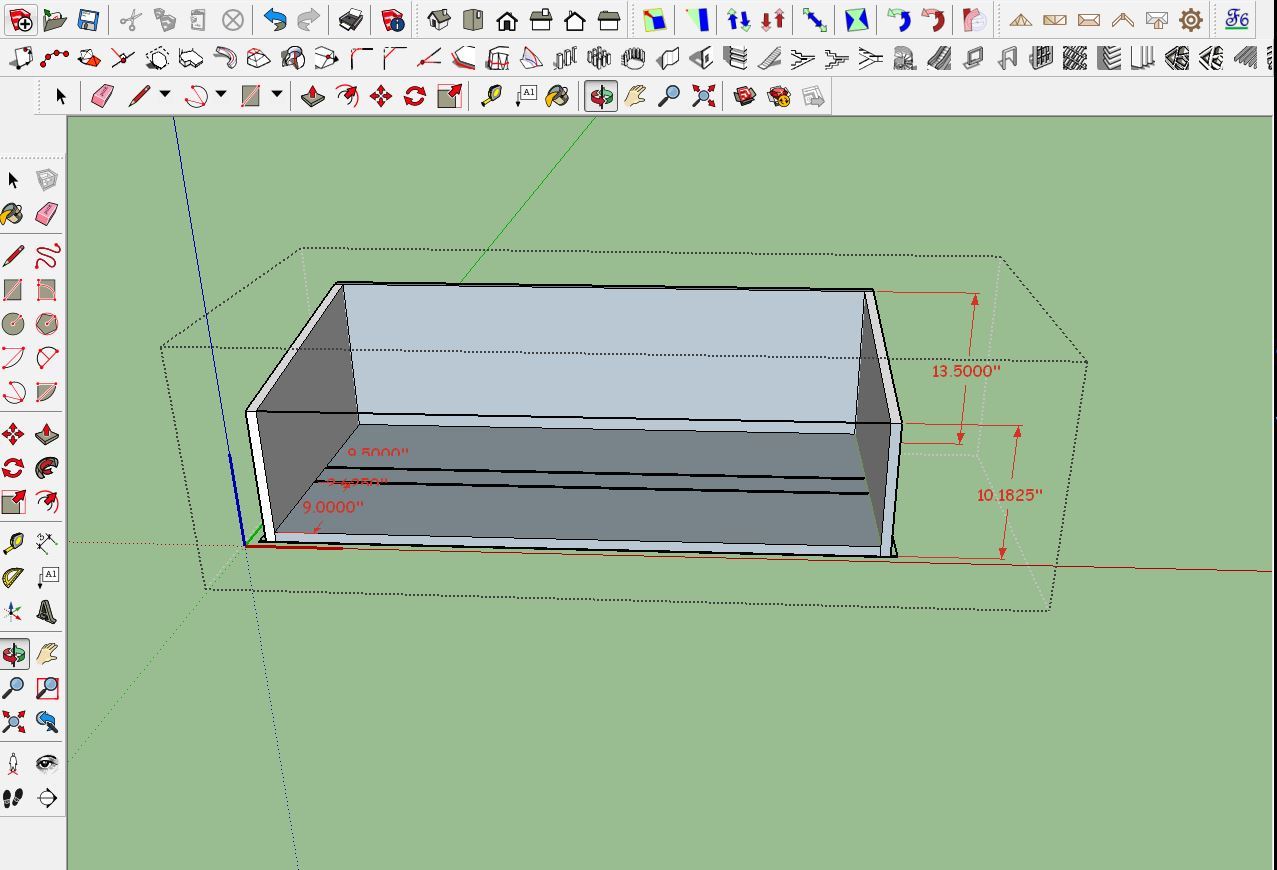
Task: Click the Undo arrow button
Action: 275,20
